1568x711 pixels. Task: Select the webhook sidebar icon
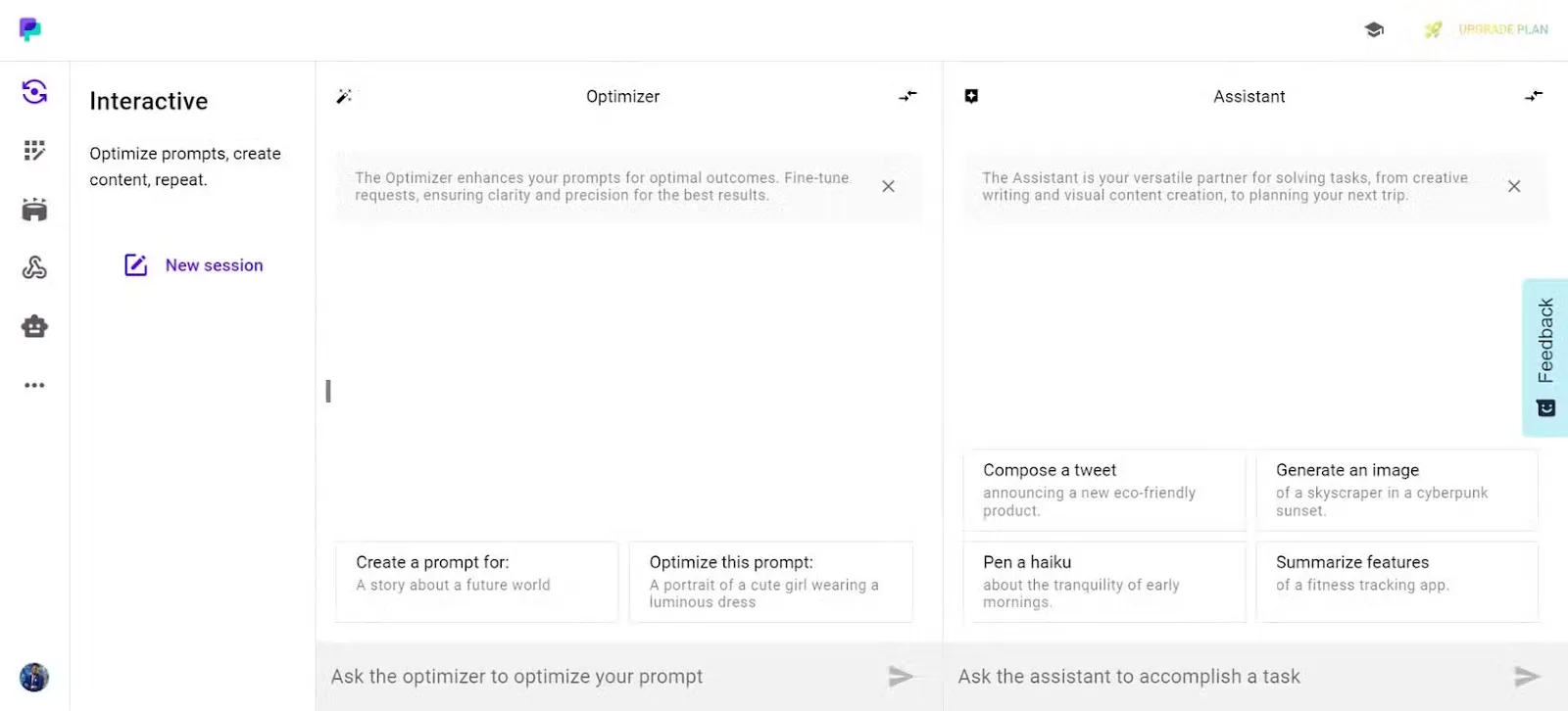tap(34, 267)
